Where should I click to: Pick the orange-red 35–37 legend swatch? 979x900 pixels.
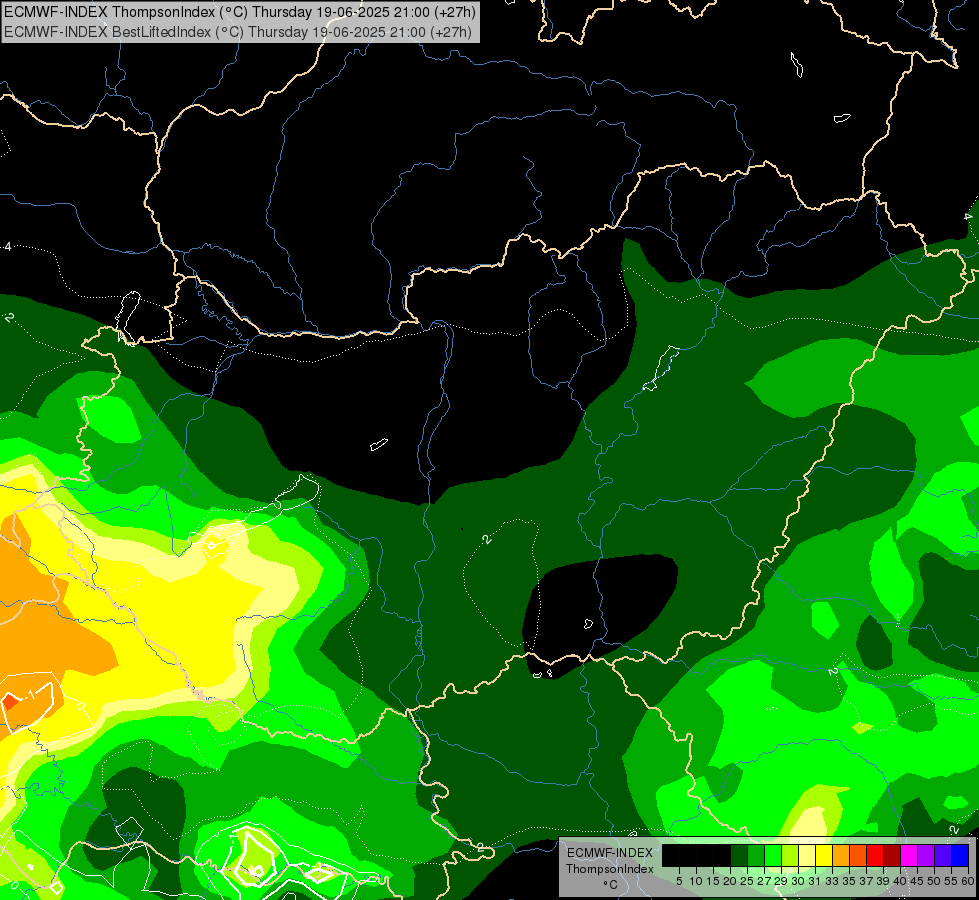(858, 855)
